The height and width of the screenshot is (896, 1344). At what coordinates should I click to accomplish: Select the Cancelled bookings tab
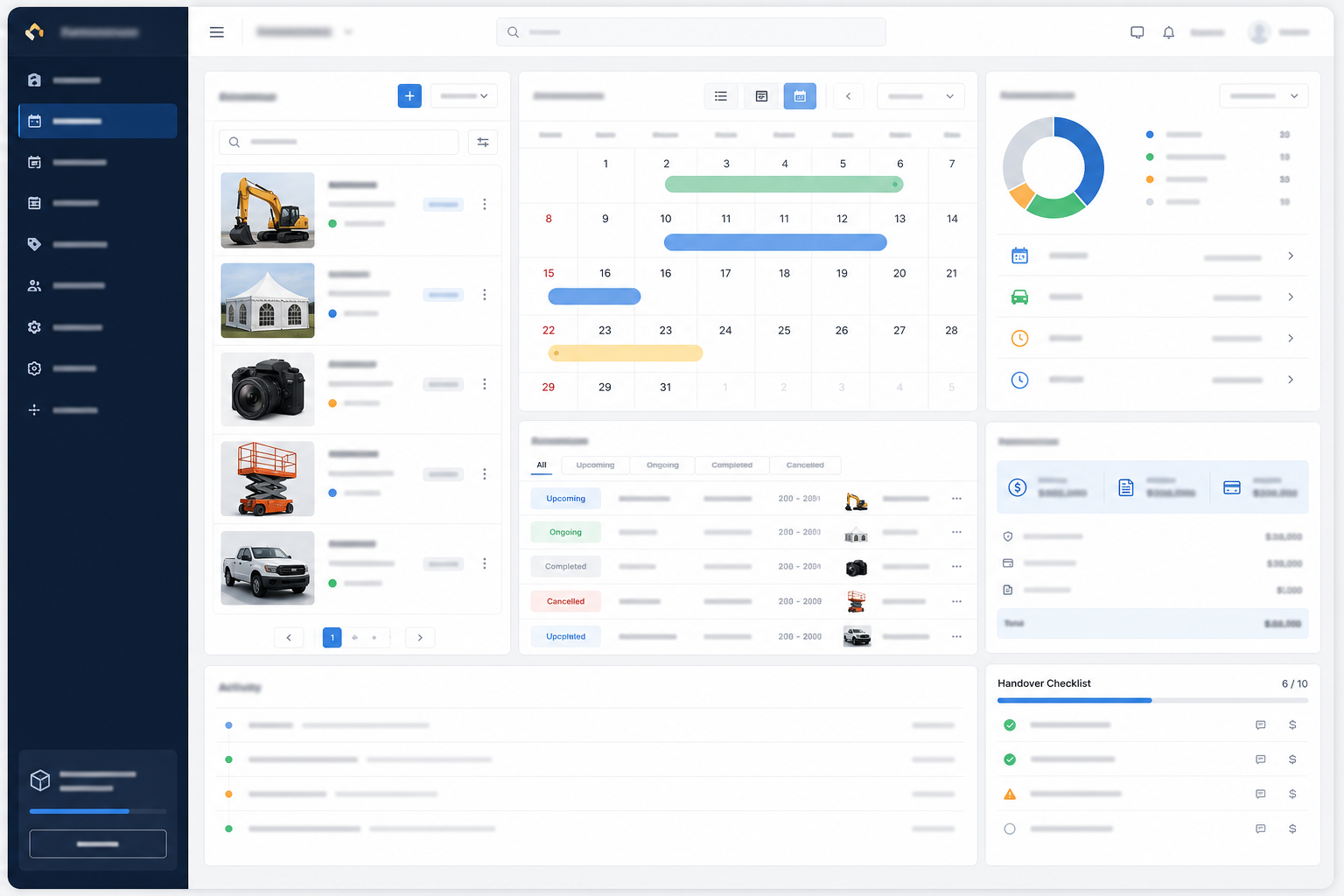click(805, 465)
